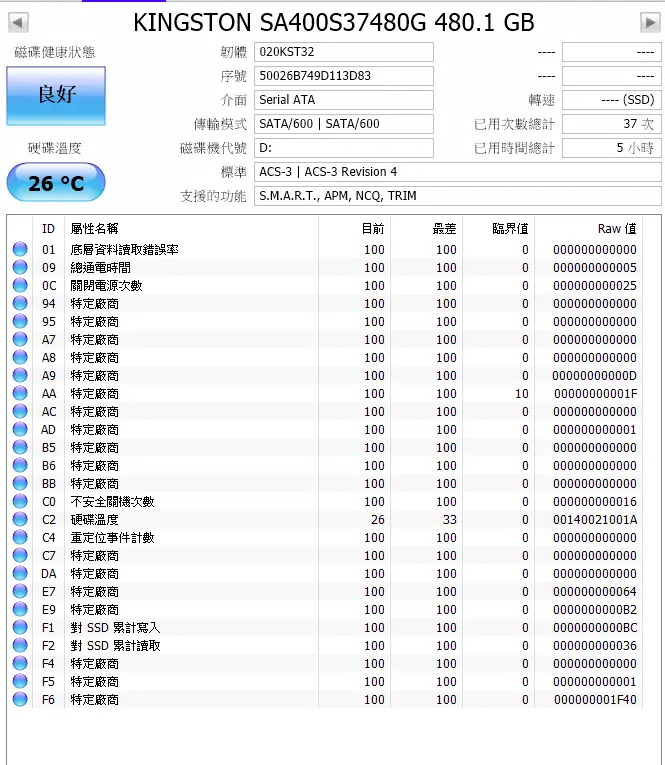Viewport: 665px width, 765px height.
Task: Click status icon of row 01
Action: (20, 249)
